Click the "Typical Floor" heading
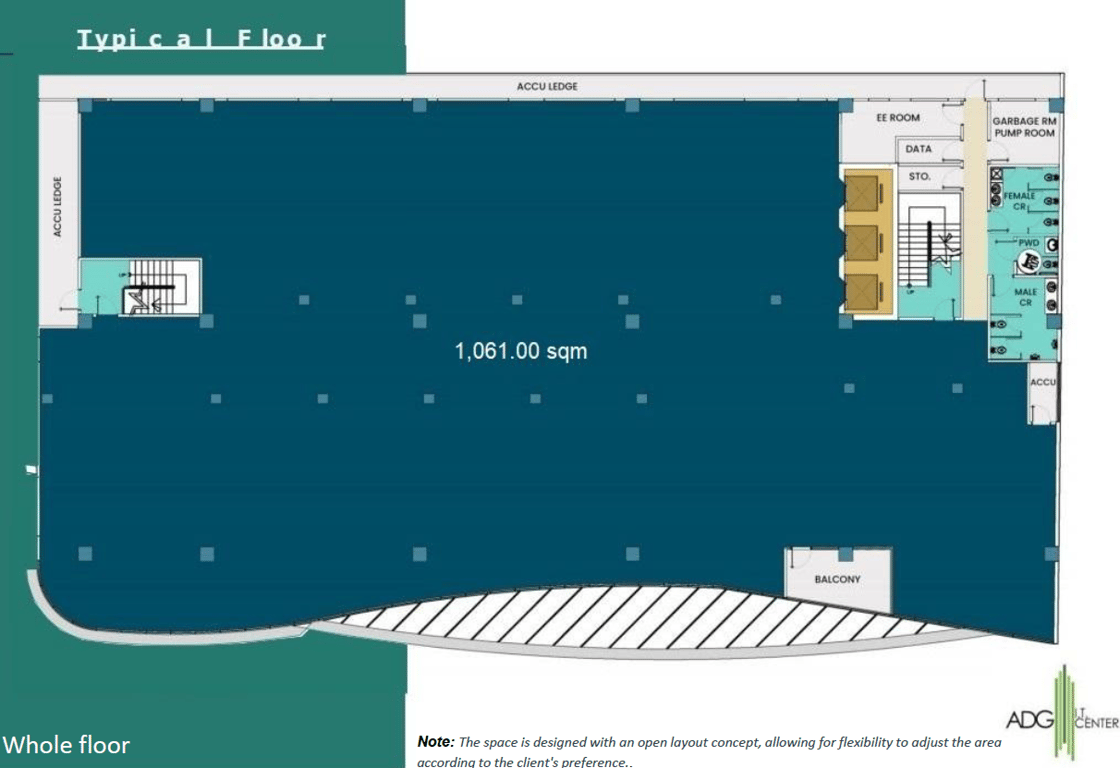This screenshot has height=768, width=1120. pyautogui.click(x=201, y=39)
